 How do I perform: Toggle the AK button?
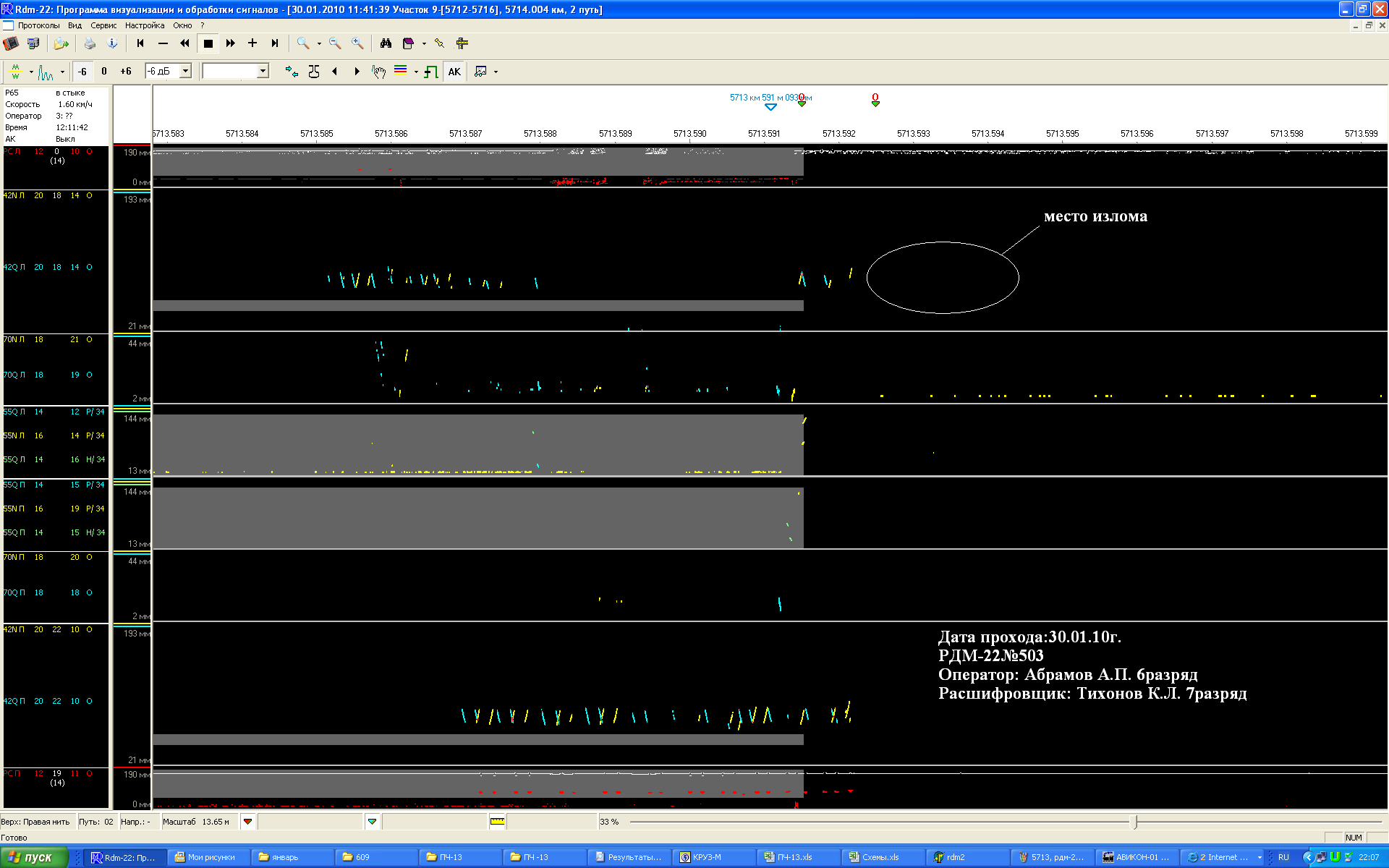tap(454, 72)
